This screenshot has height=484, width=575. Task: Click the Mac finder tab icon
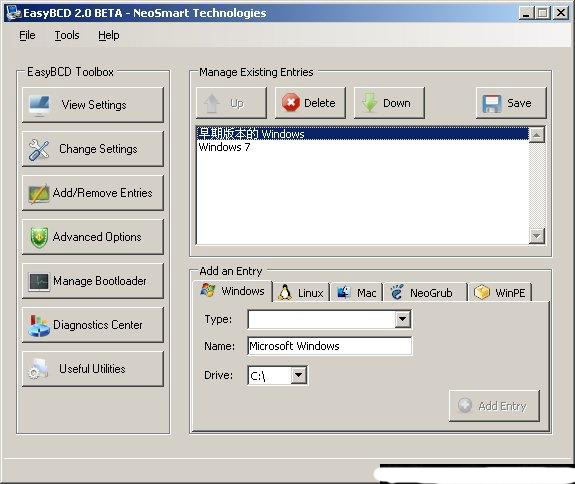point(344,293)
